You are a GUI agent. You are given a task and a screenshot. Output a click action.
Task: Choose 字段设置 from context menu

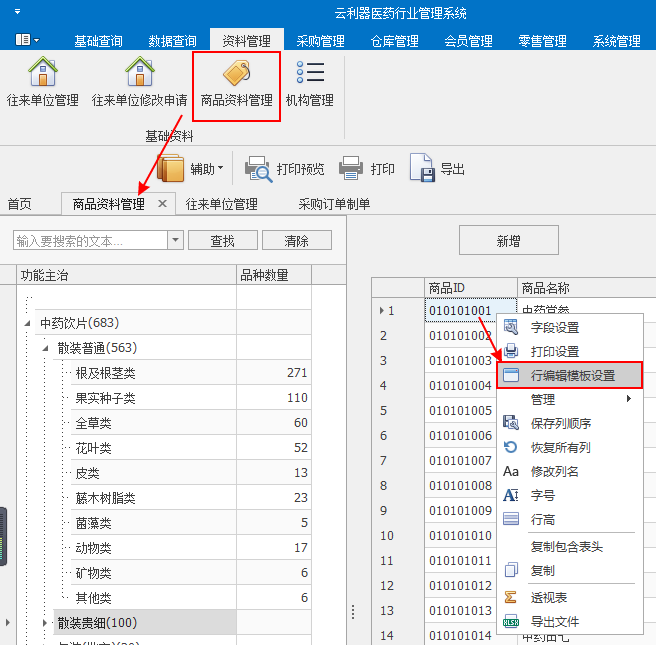554,327
